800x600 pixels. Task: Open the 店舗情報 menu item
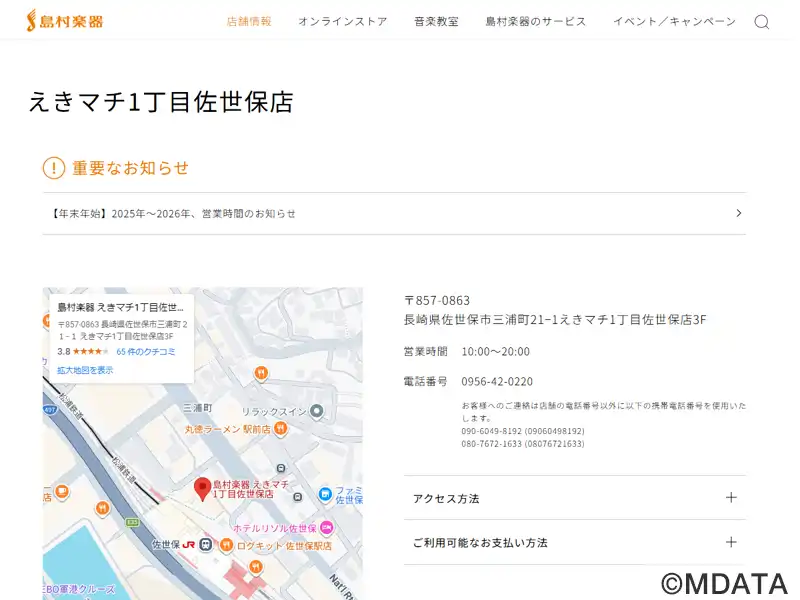coord(249,21)
